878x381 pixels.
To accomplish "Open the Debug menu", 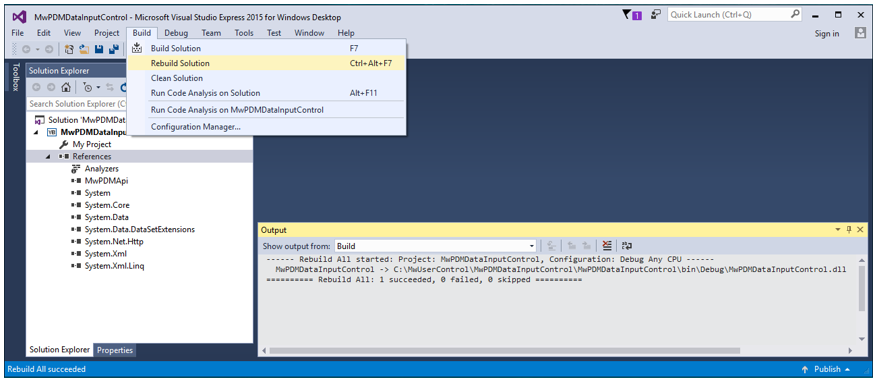I will pyautogui.click(x=176, y=33).
